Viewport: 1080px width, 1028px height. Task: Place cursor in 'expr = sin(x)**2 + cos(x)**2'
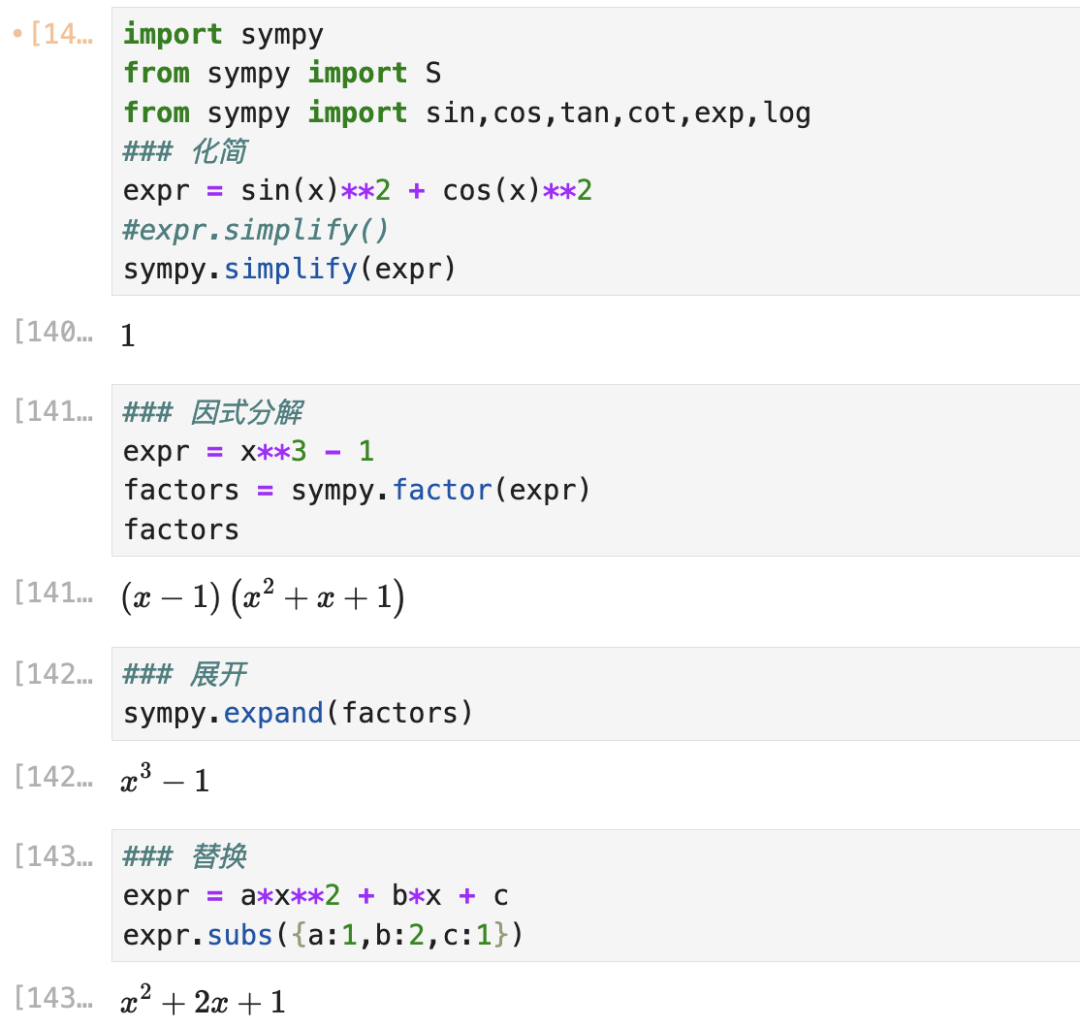coord(357,190)
